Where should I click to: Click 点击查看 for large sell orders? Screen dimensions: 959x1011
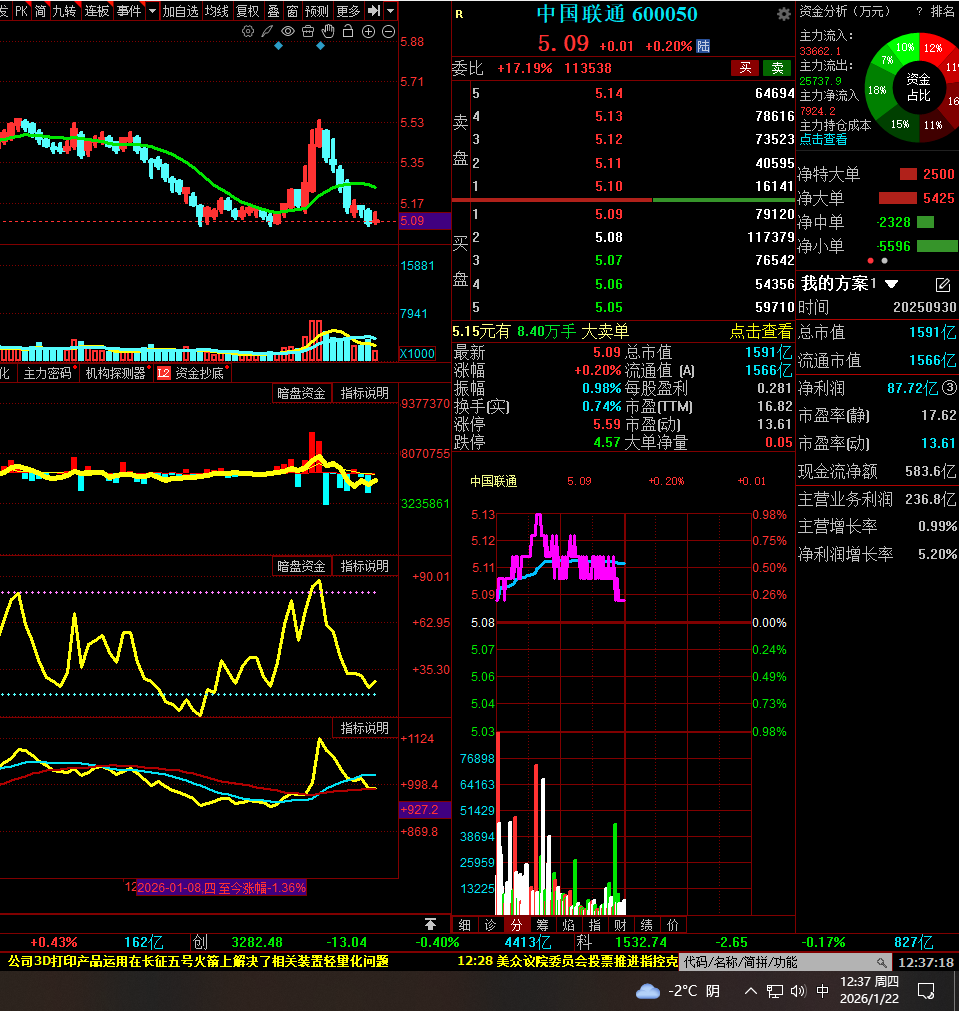tap(760, 331)
